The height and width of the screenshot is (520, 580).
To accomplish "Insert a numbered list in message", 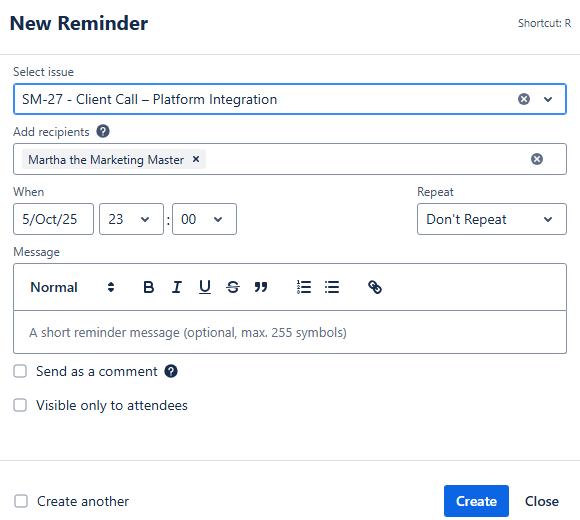I will click(x=304, y=287).
